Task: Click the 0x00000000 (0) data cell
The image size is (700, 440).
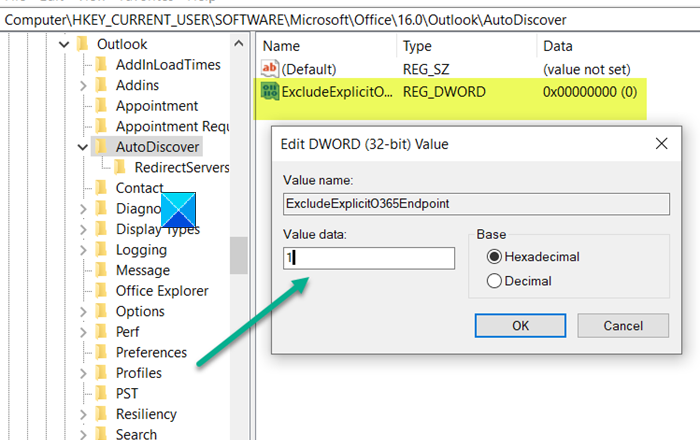Action: pyautogui.click(x=590, y=91)
